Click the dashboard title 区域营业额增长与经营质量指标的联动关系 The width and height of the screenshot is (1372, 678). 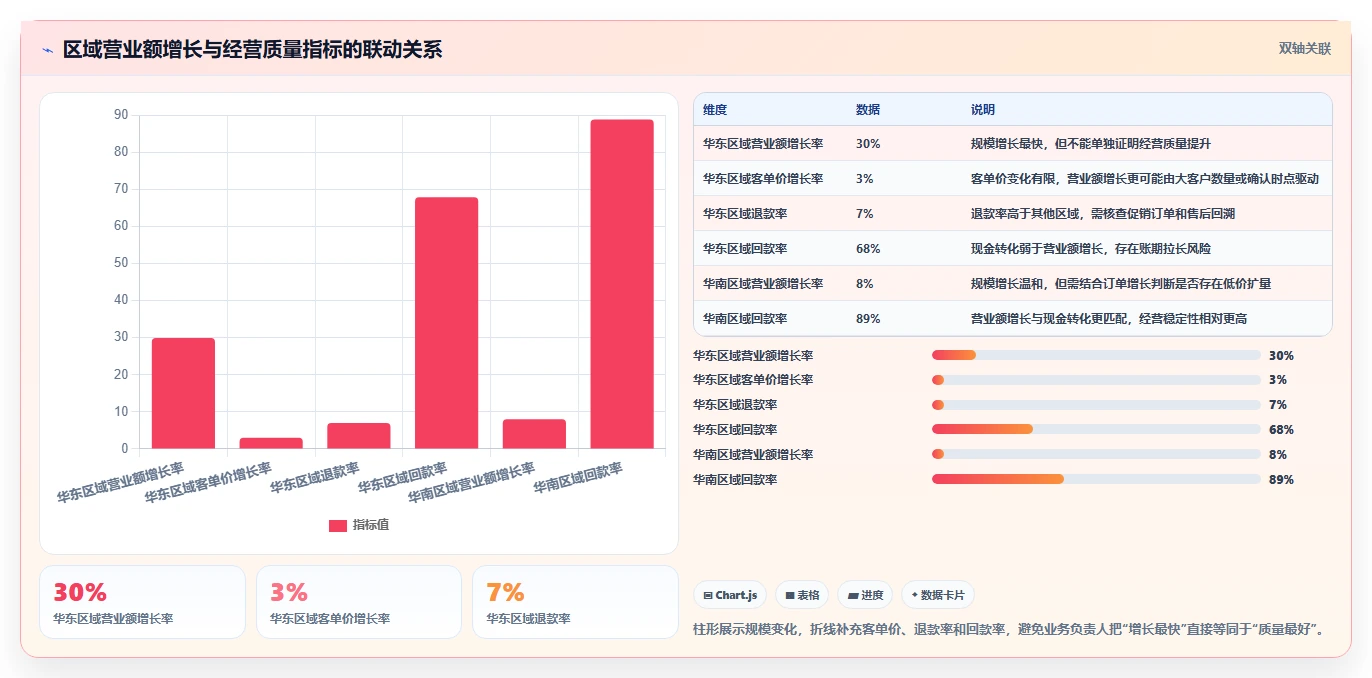252,49
